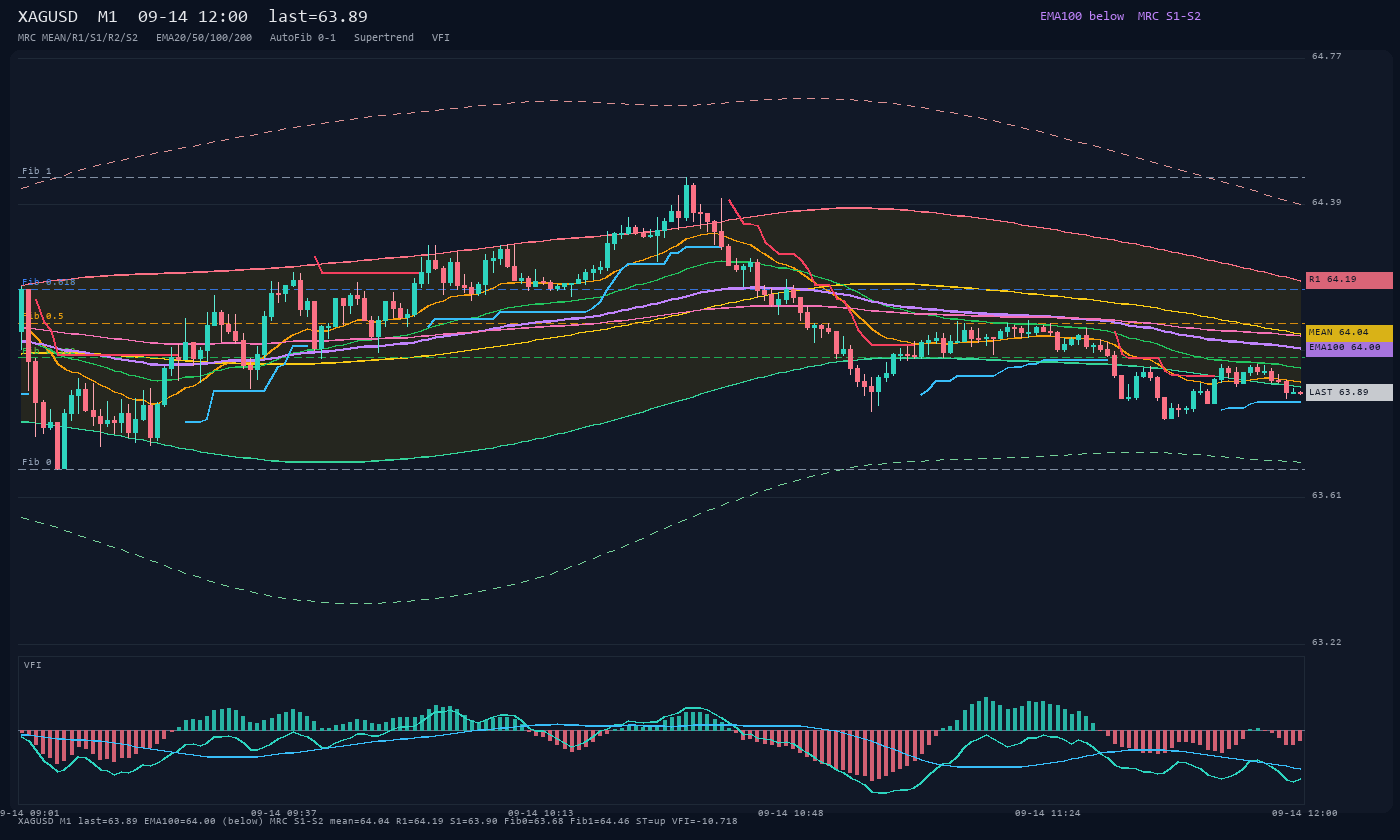The width and height of the screenshot is (1400, 840).
Task: Click the XAGUSD symbol in the header title
Action: tap(48, 16)
